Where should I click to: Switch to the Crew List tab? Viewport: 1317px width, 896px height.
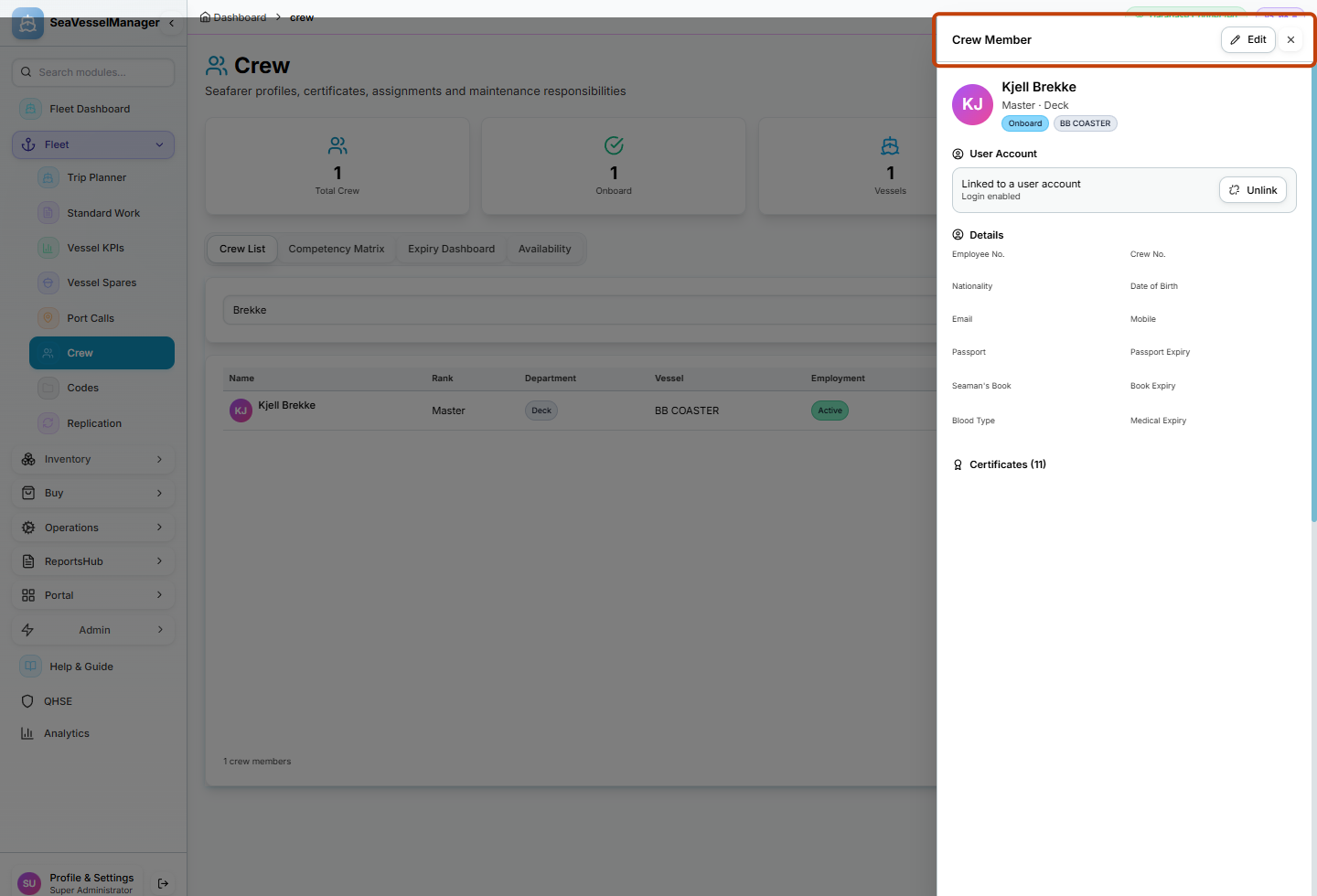[242, 249]
